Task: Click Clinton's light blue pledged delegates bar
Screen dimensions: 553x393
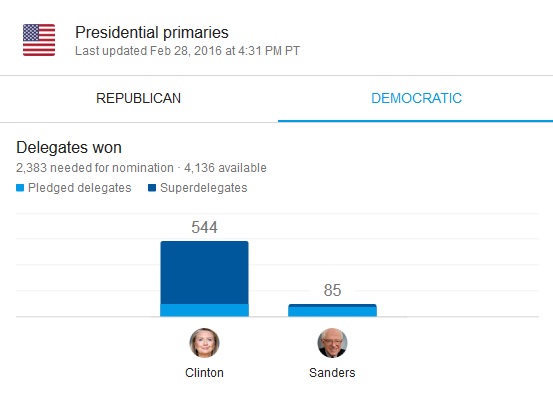Action: pyautogui.click(x=204, y=310)
